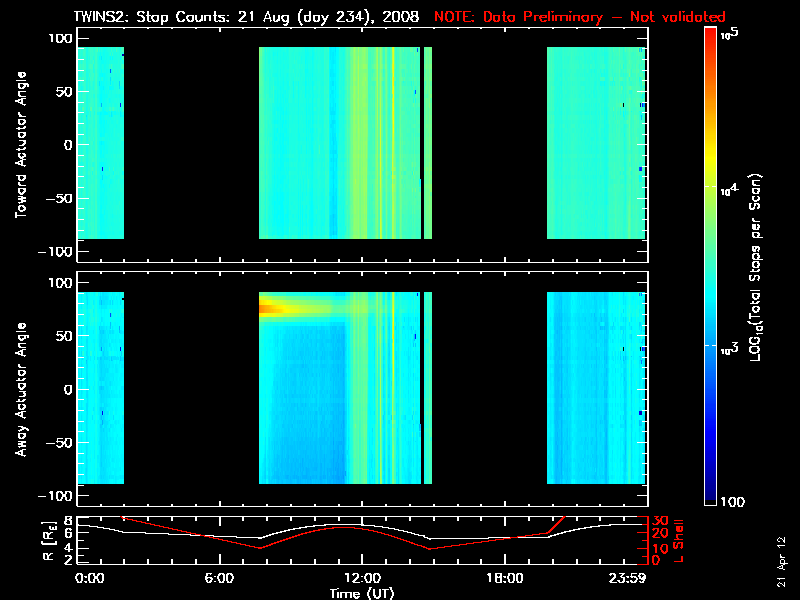
Task: Click the red 'L Shell' axis label
Action: click(x=679, y=541)
